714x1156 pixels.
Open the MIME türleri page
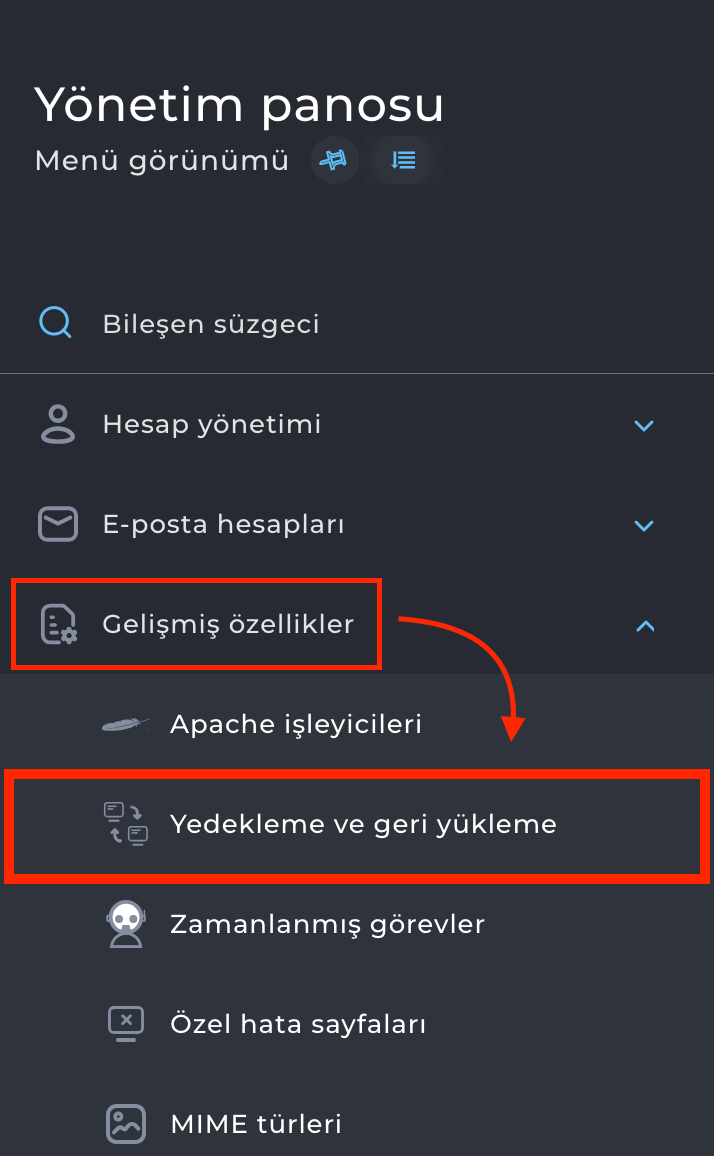coord(256,1124)
